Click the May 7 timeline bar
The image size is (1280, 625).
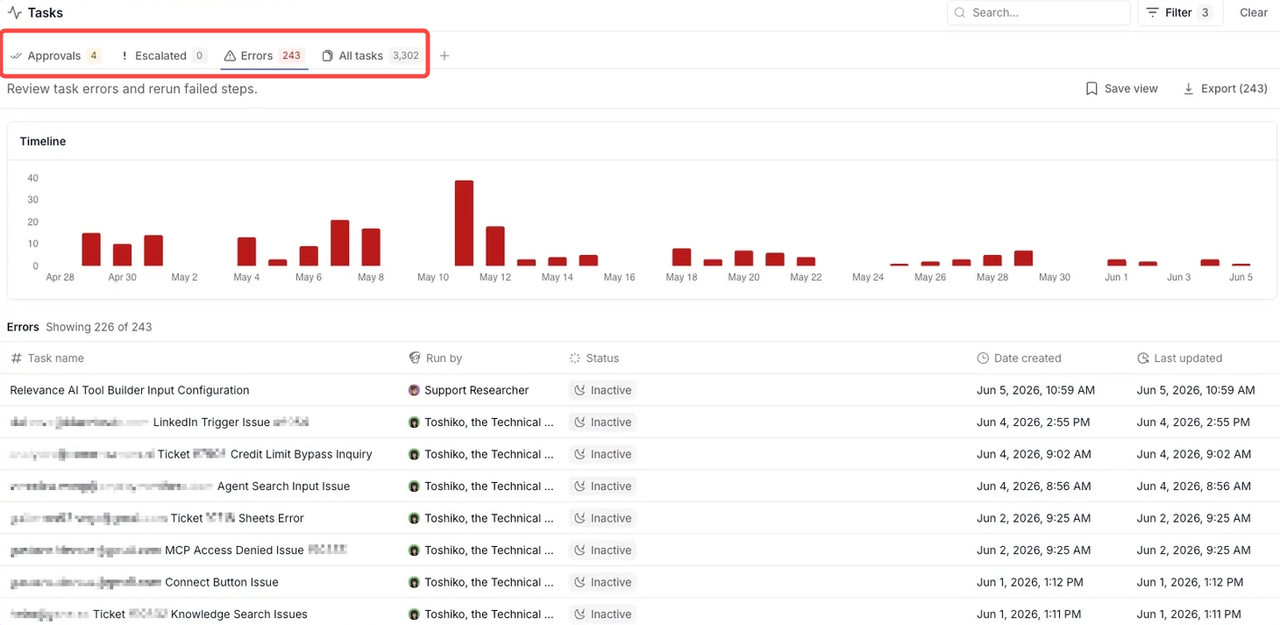(x=340, y=243)
